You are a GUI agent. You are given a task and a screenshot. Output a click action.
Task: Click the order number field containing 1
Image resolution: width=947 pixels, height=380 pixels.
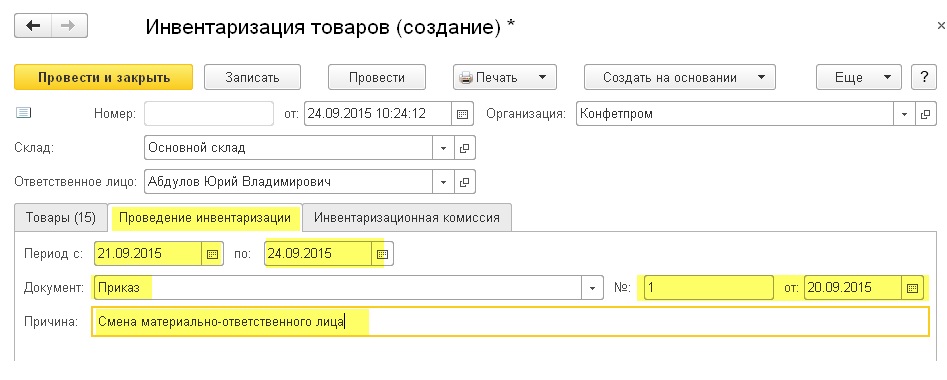point(708,288)
